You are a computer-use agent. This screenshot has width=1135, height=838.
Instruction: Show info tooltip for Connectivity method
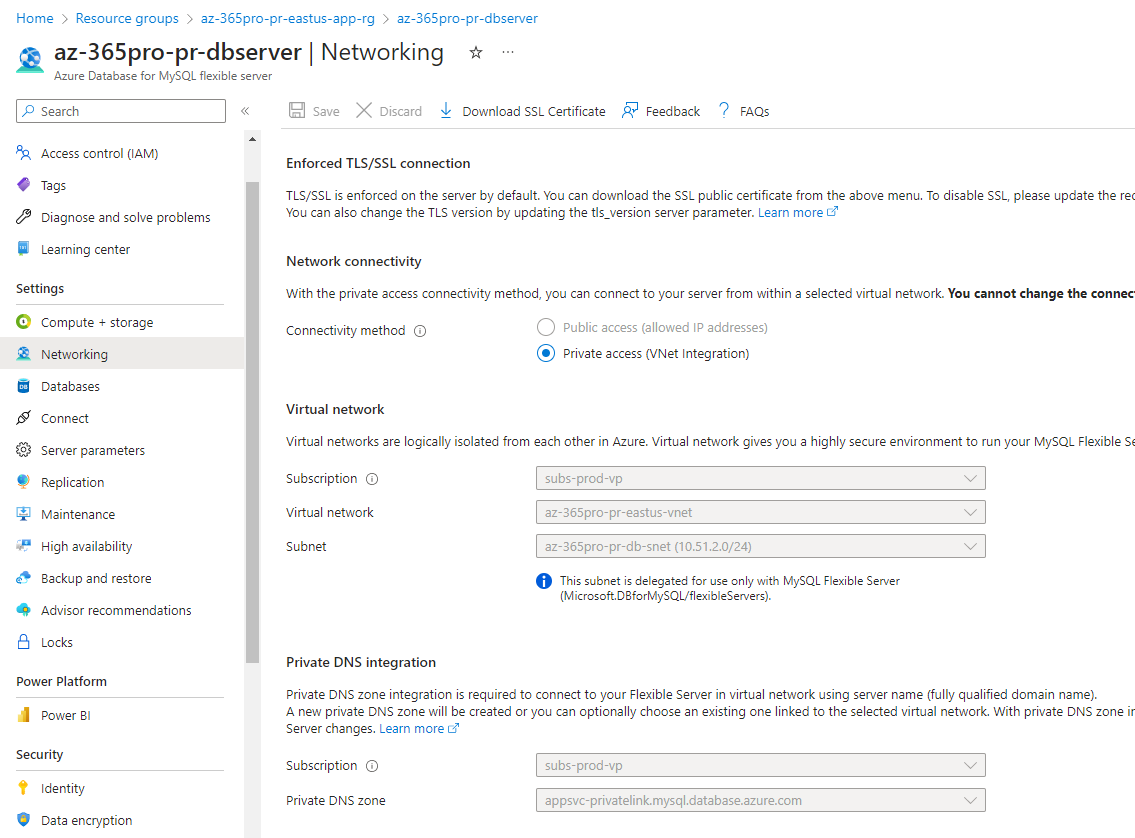point(420,331)
